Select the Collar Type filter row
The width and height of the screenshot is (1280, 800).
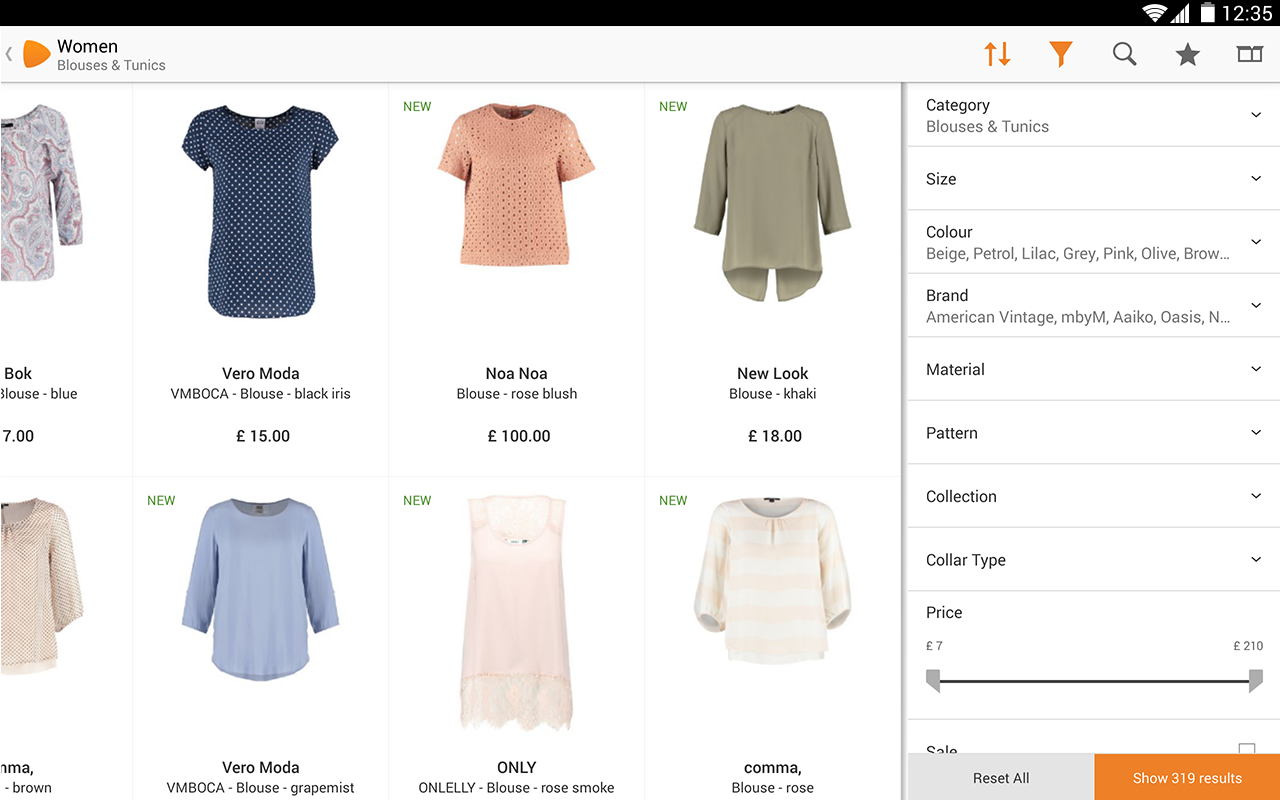[1092, 560]
